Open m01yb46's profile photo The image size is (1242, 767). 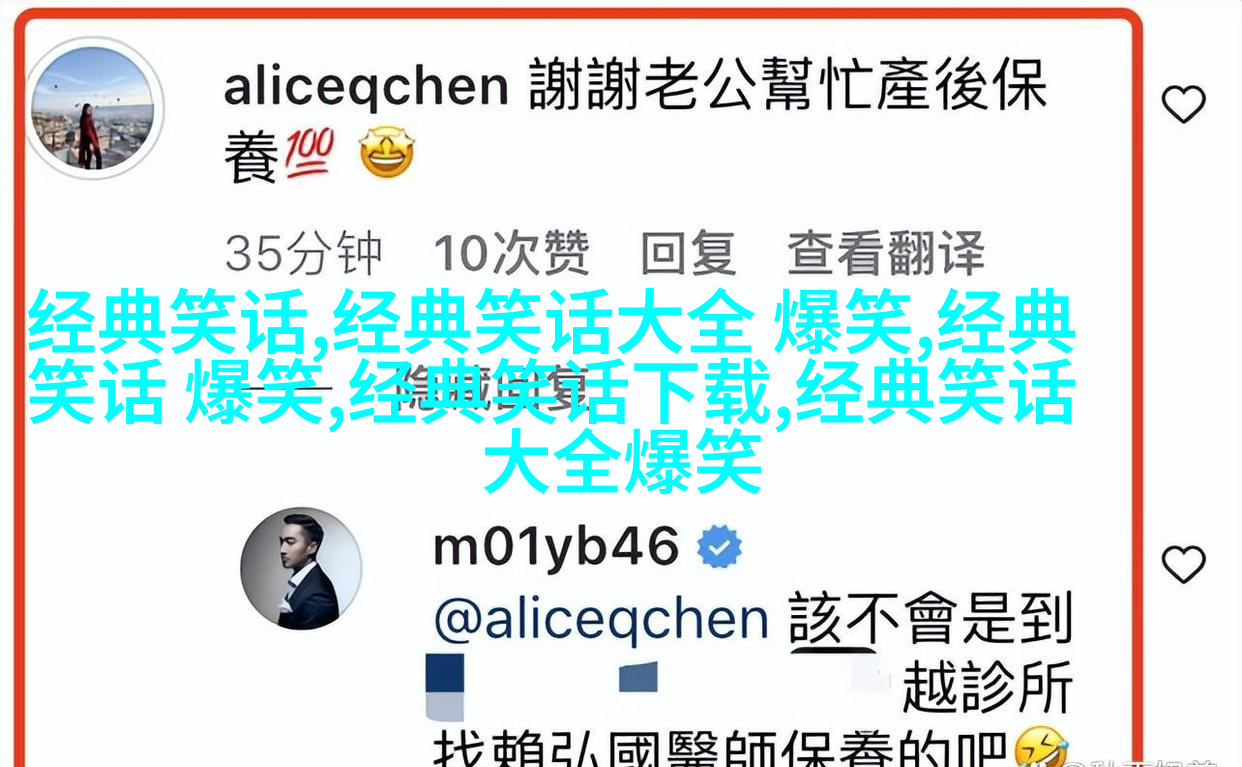(301, 568)
